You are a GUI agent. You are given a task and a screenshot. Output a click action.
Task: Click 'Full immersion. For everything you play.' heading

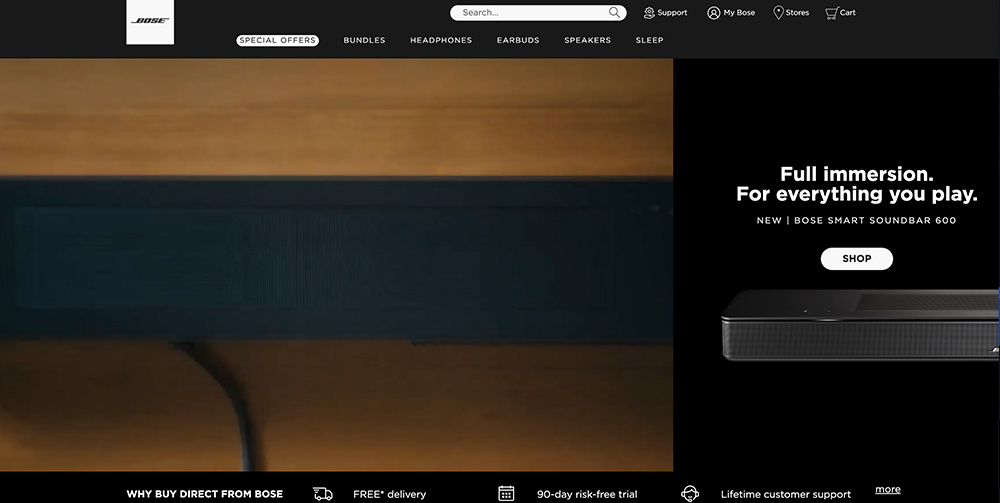(857, 184)
